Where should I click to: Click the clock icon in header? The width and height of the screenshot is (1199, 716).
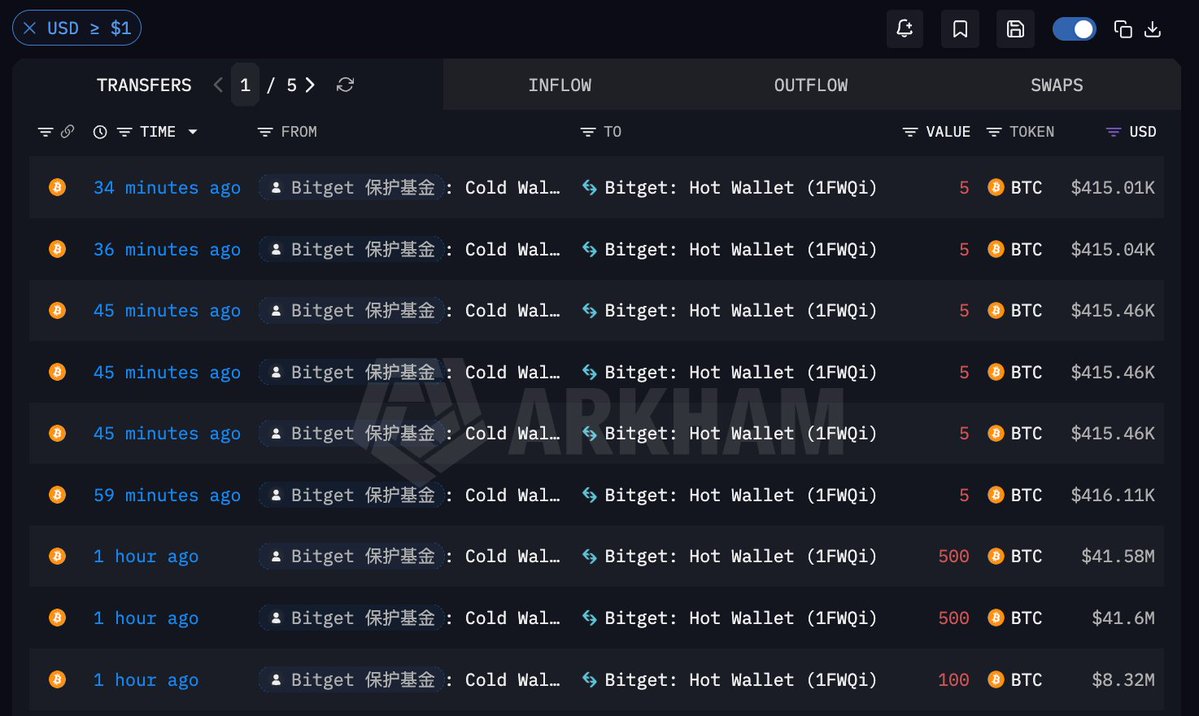[100, 132]
